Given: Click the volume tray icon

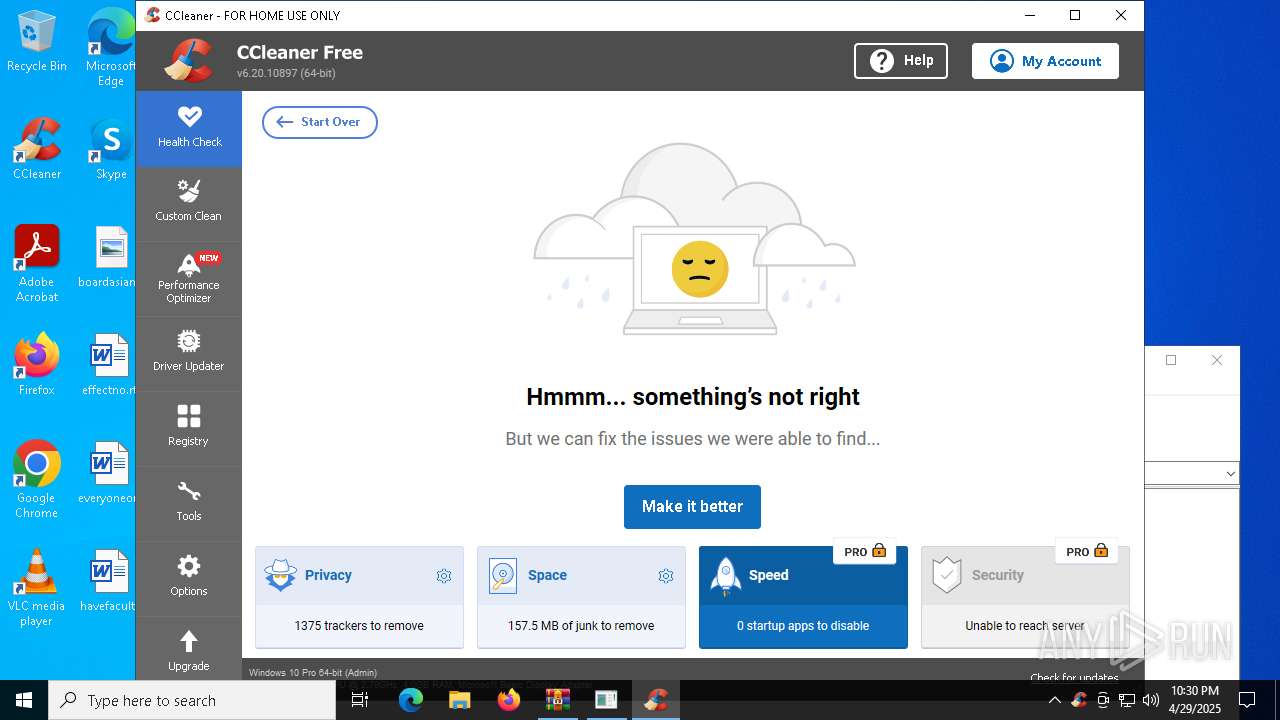Looking at the screenshot, I should [1151, 700].
